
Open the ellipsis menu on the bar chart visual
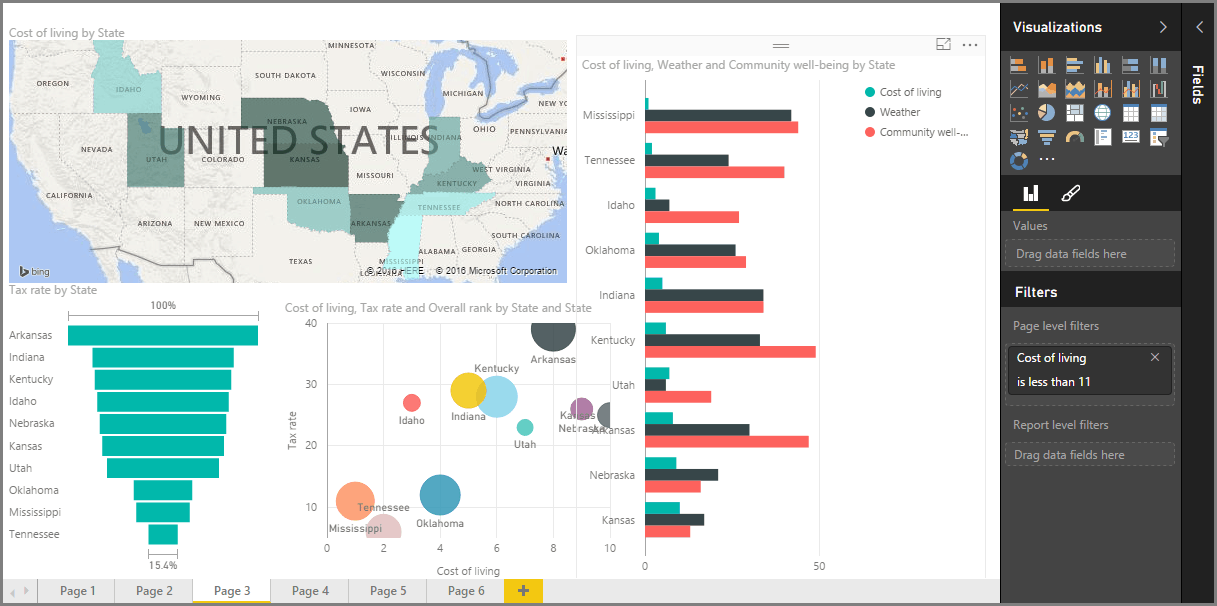(x=968, y=44)
